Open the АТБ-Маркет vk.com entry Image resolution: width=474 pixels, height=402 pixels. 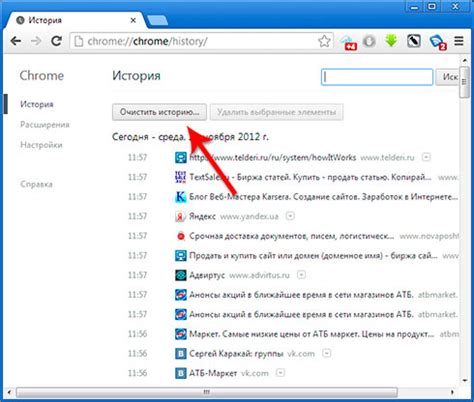point(213,373)
